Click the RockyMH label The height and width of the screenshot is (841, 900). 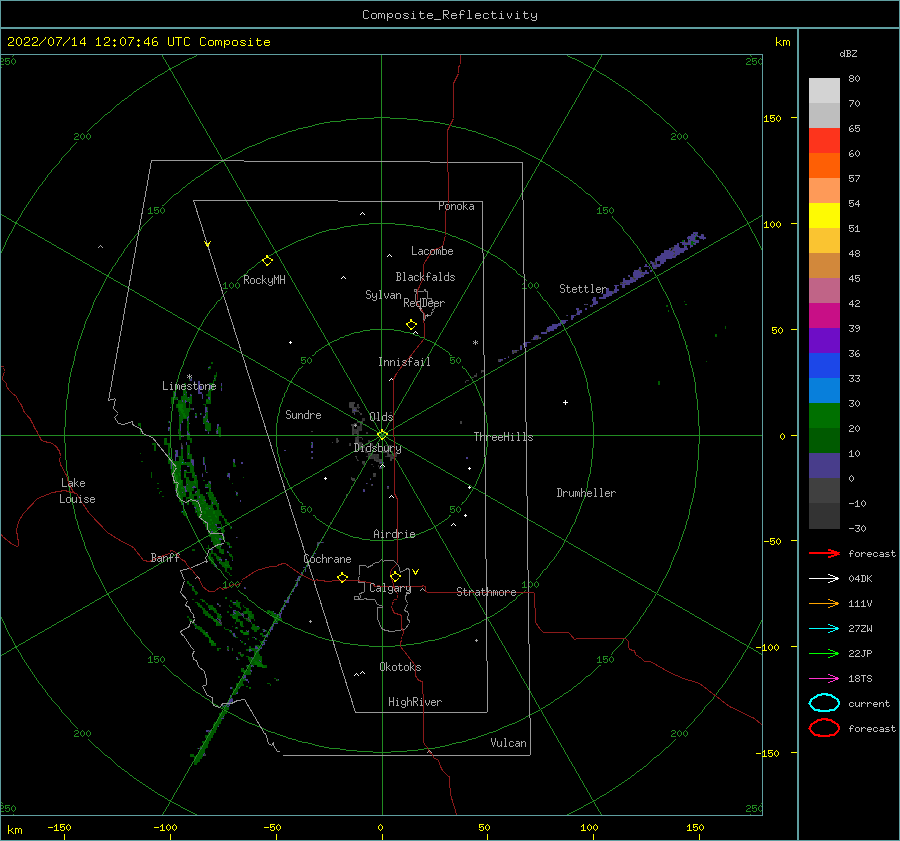(264, 280)
